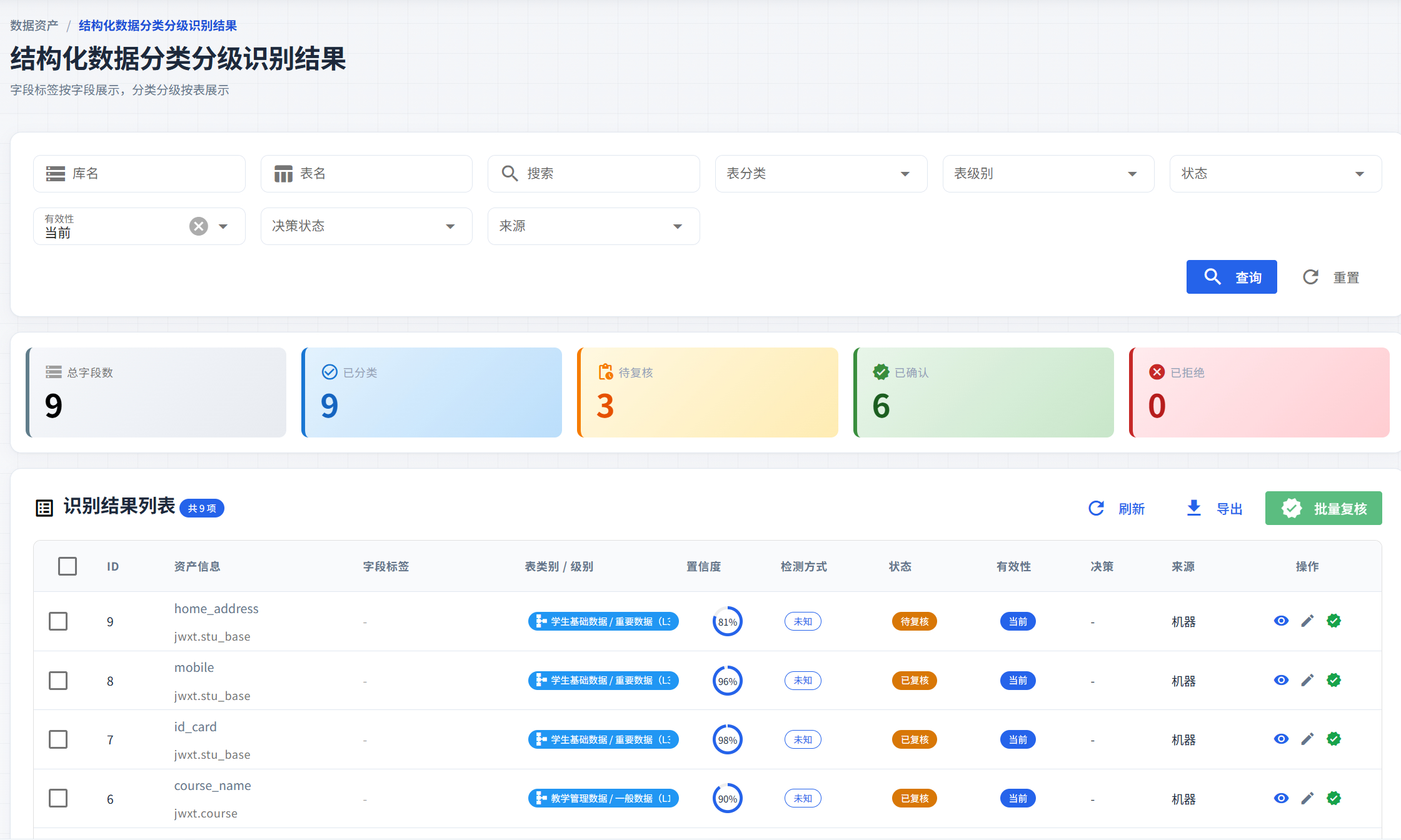Tick the checkbox for row ID 6
Screen dimensions: 1401x840
coord(58,799)
